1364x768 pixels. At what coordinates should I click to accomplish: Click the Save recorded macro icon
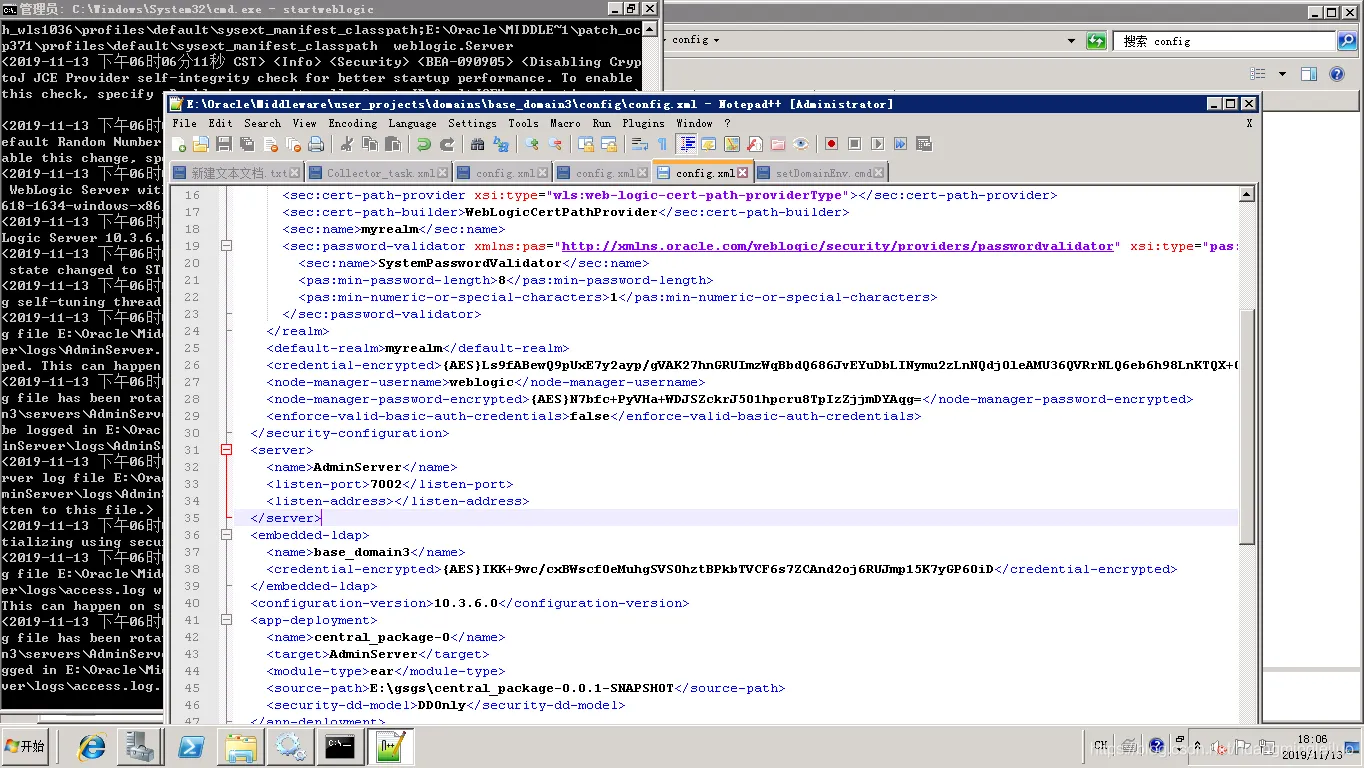click(924, 144)
